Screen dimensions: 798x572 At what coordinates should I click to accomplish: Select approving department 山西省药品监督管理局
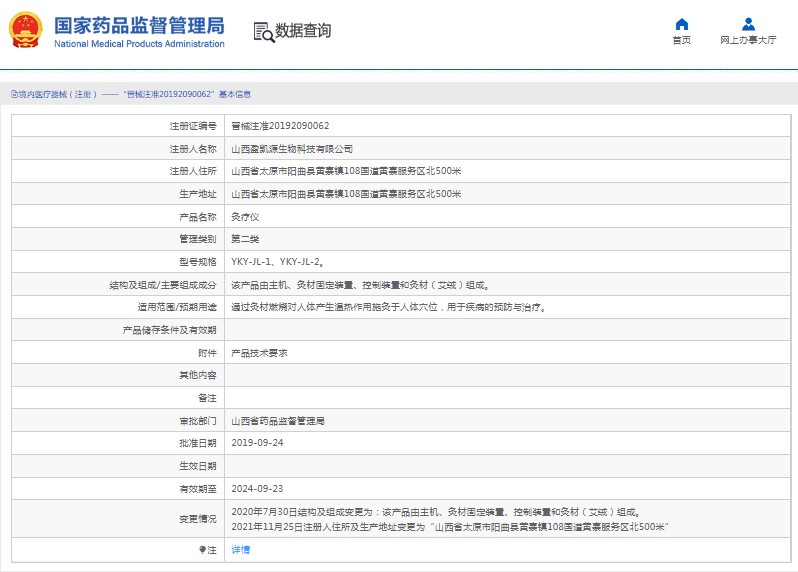278,421
